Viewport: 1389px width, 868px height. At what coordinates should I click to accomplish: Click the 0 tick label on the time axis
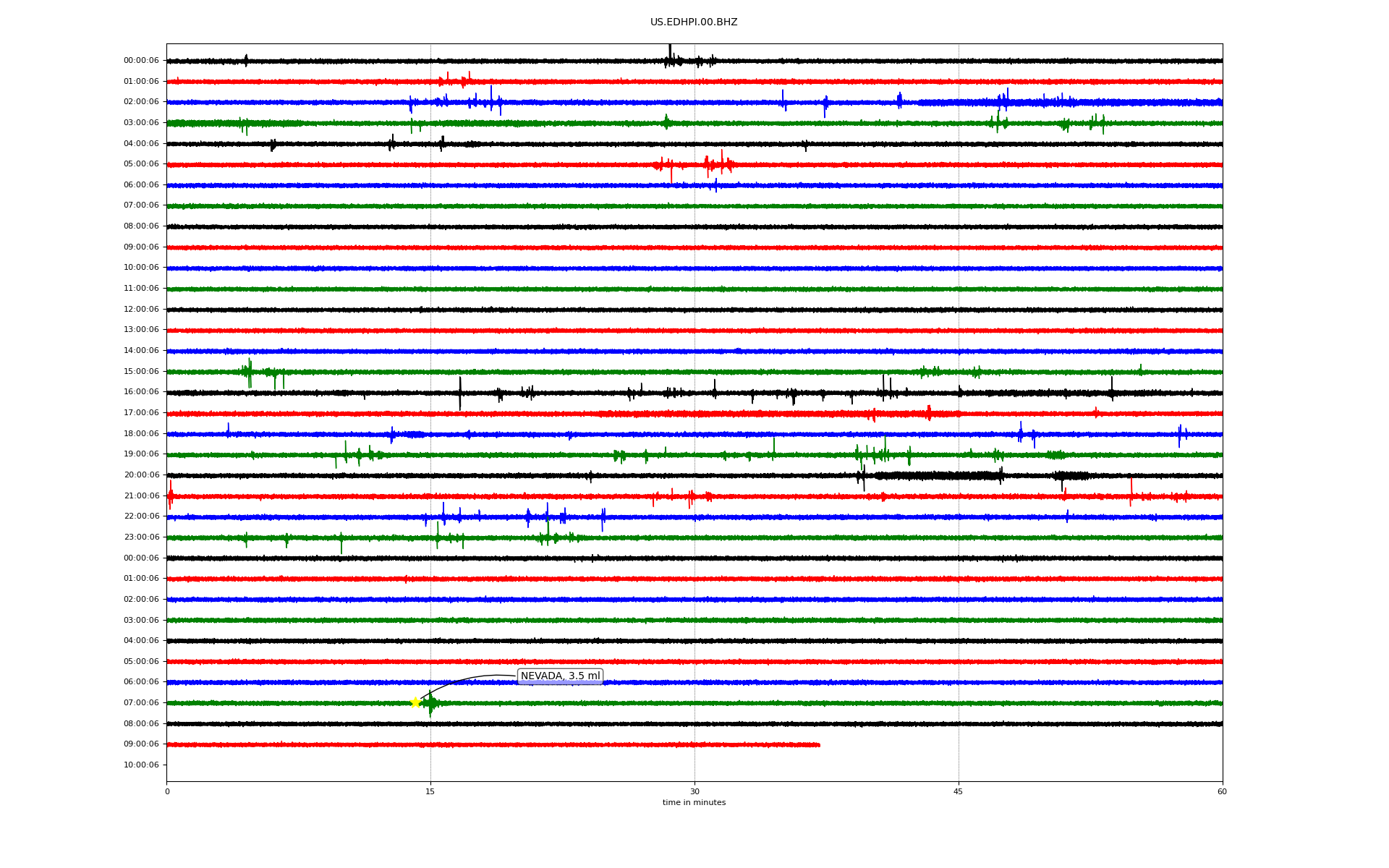pos(167,791)
